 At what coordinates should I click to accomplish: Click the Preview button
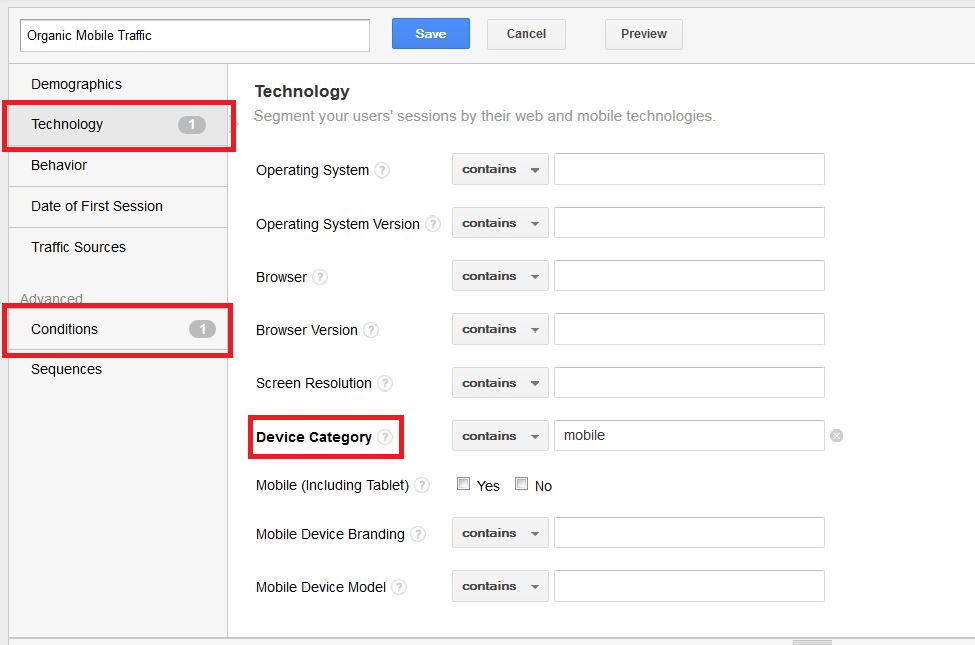click(x=644, y=34)
